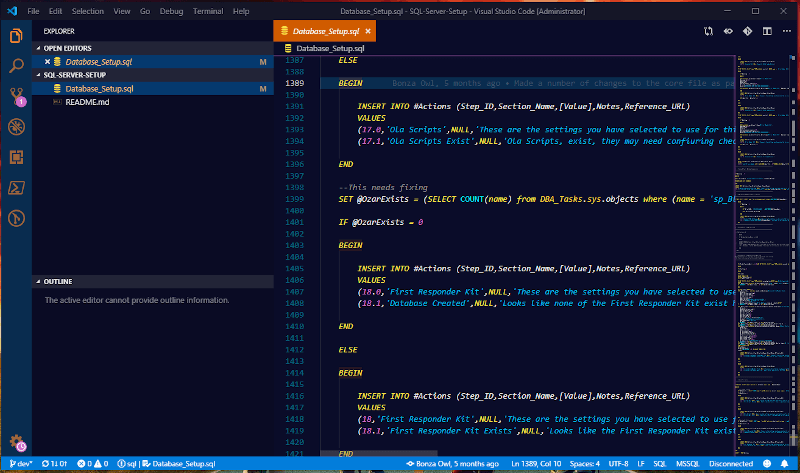Split the editor to the right
Screen dimensions: 800x473
point(767,31)
